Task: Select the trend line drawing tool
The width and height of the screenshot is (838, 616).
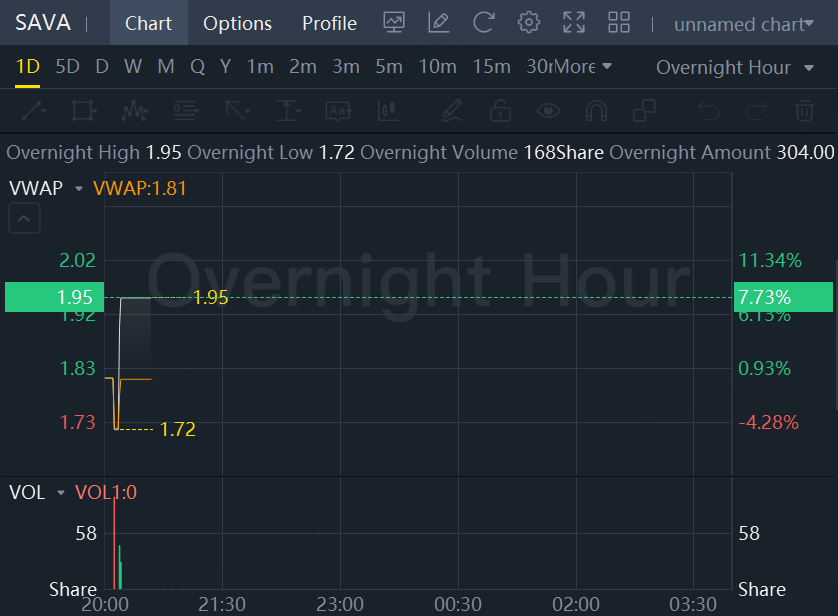Action: (32, 110)
